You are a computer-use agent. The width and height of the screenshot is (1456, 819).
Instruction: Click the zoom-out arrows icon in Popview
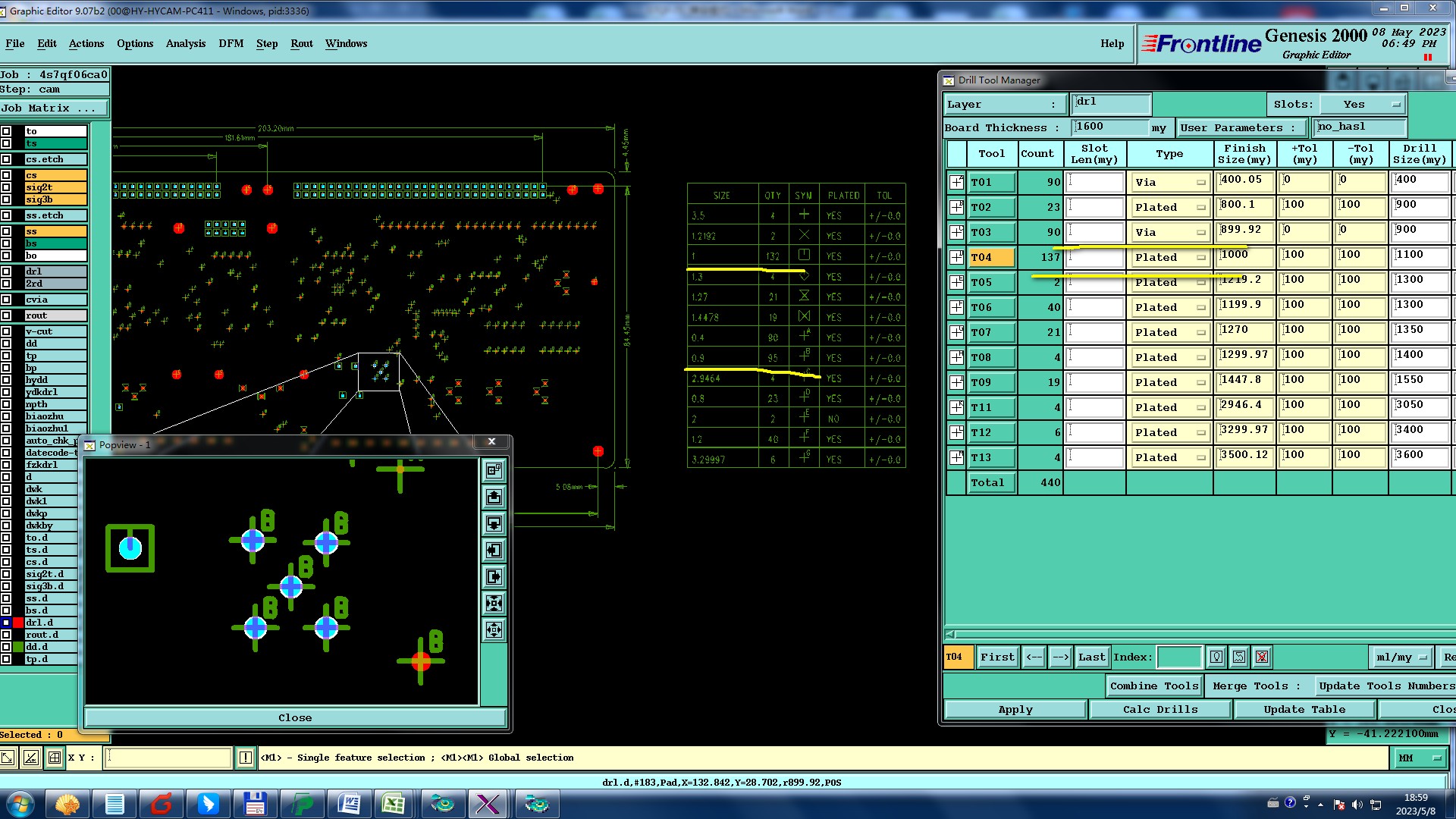(494, 630)
